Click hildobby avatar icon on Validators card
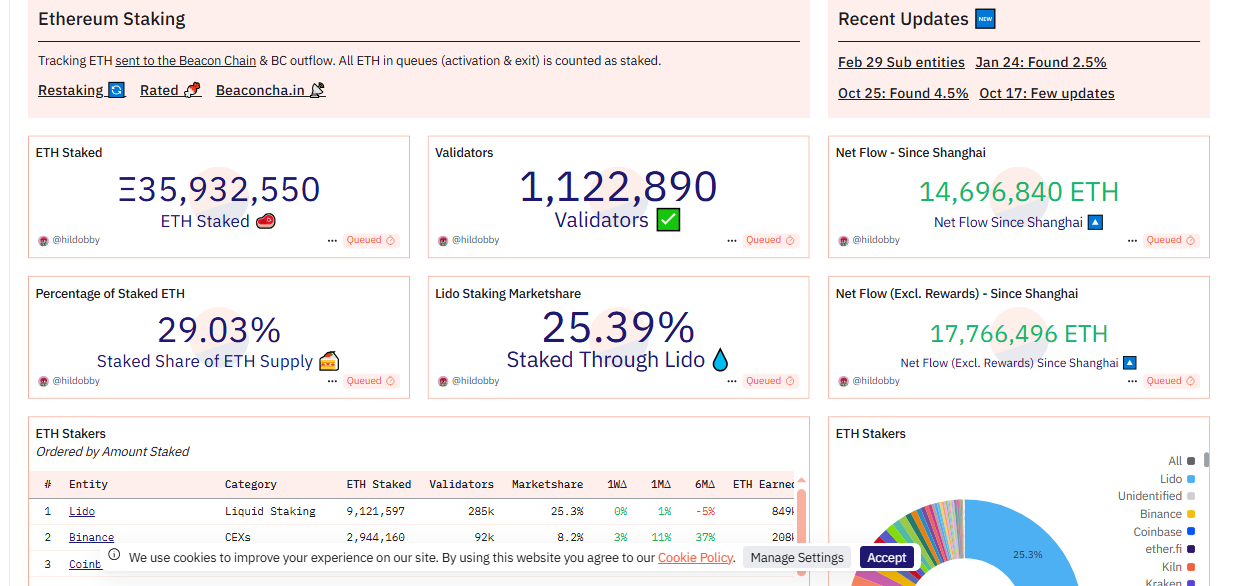Image resolution: width=1233 pixels, height=586 pixels. (x=443, y=240)
